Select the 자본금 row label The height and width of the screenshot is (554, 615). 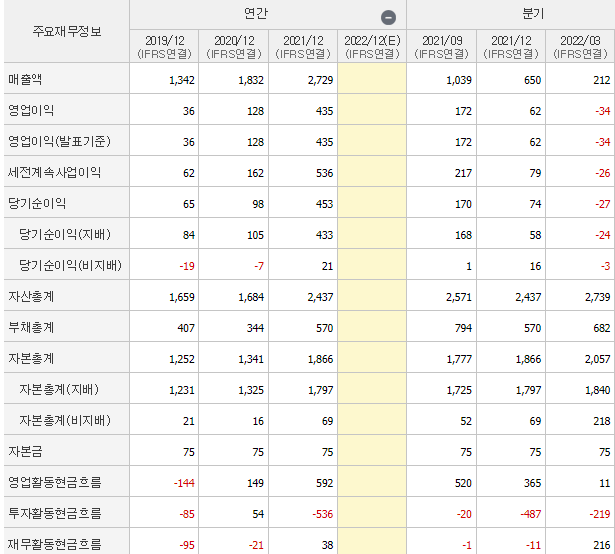25,452
